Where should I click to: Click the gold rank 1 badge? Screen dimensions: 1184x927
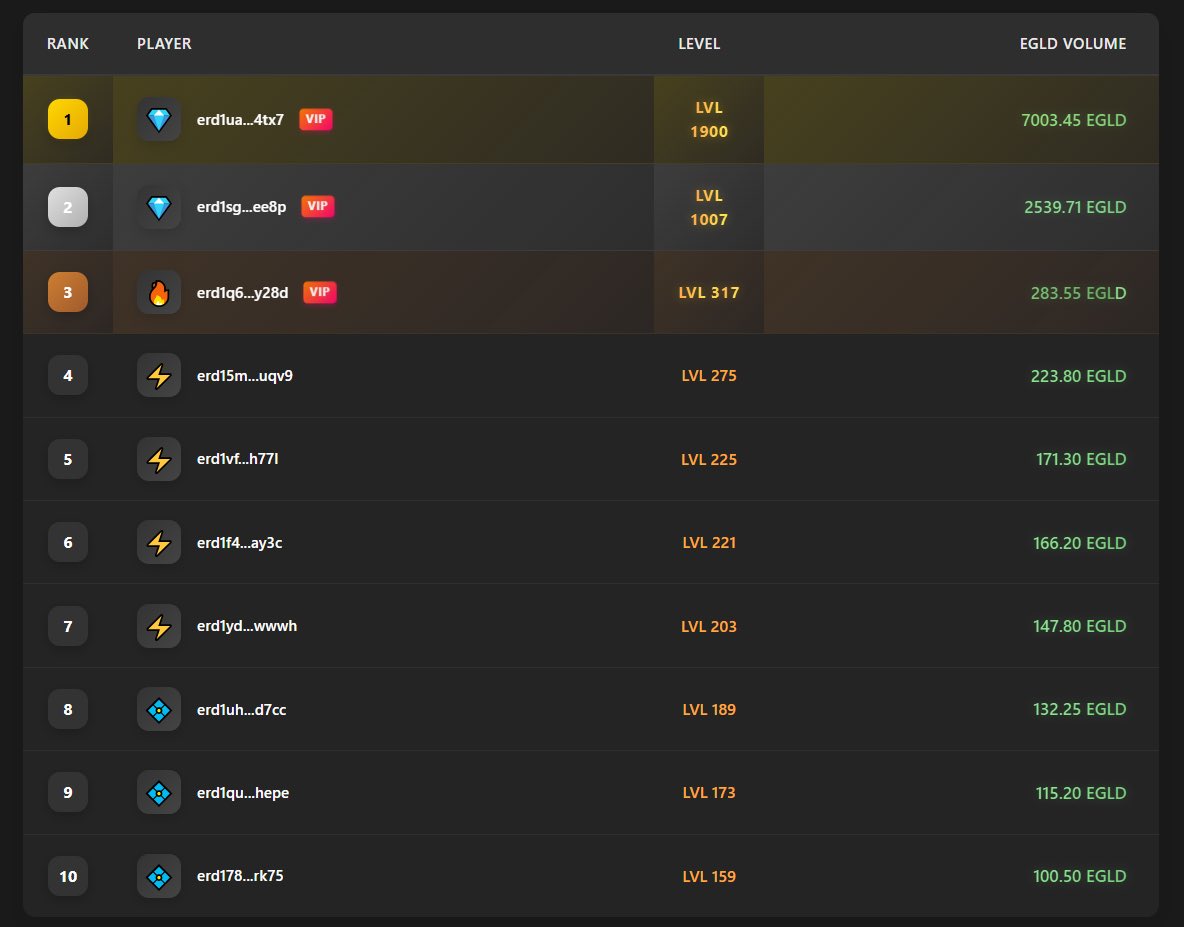click(68, 119)
